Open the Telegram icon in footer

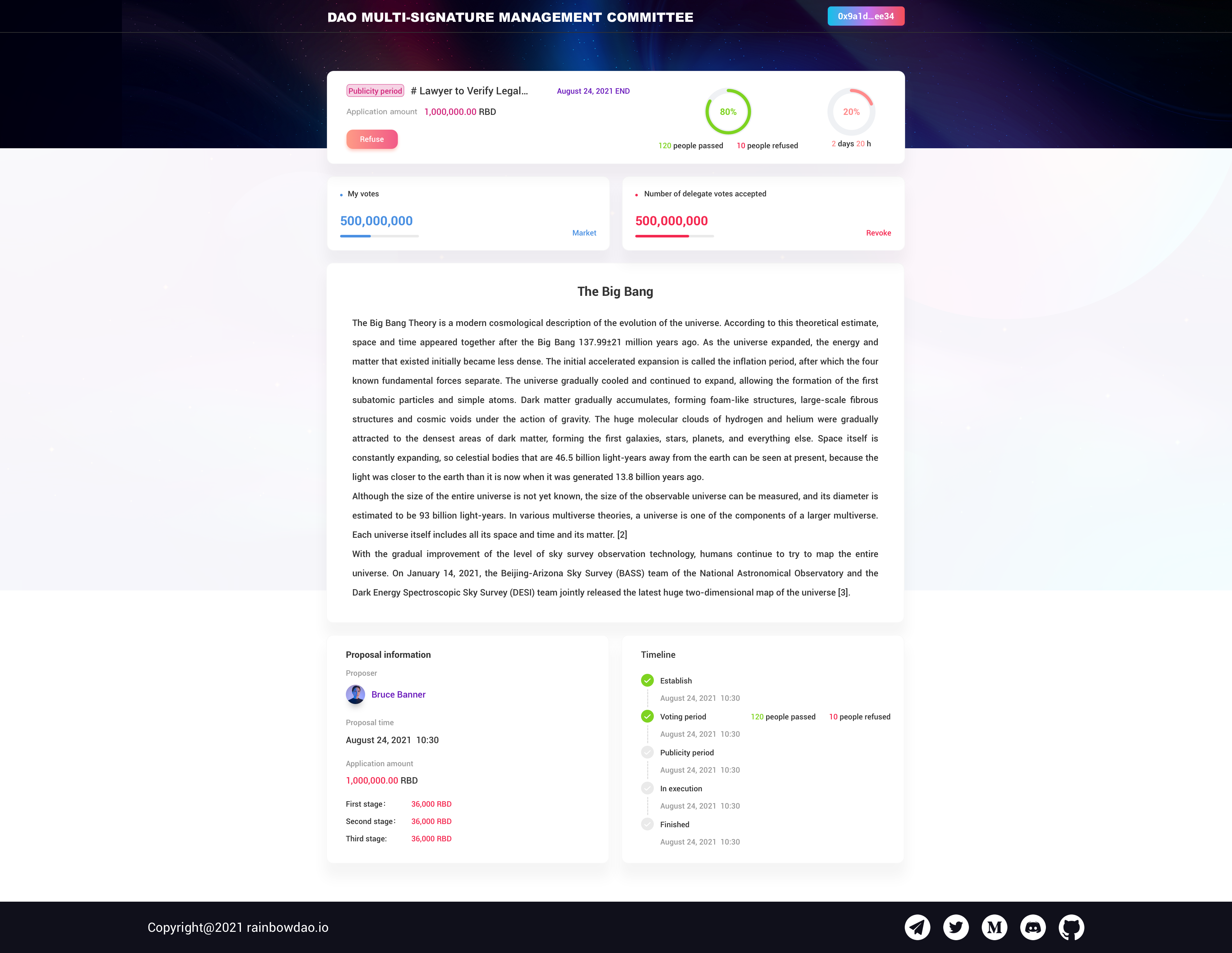coord(917,927)
